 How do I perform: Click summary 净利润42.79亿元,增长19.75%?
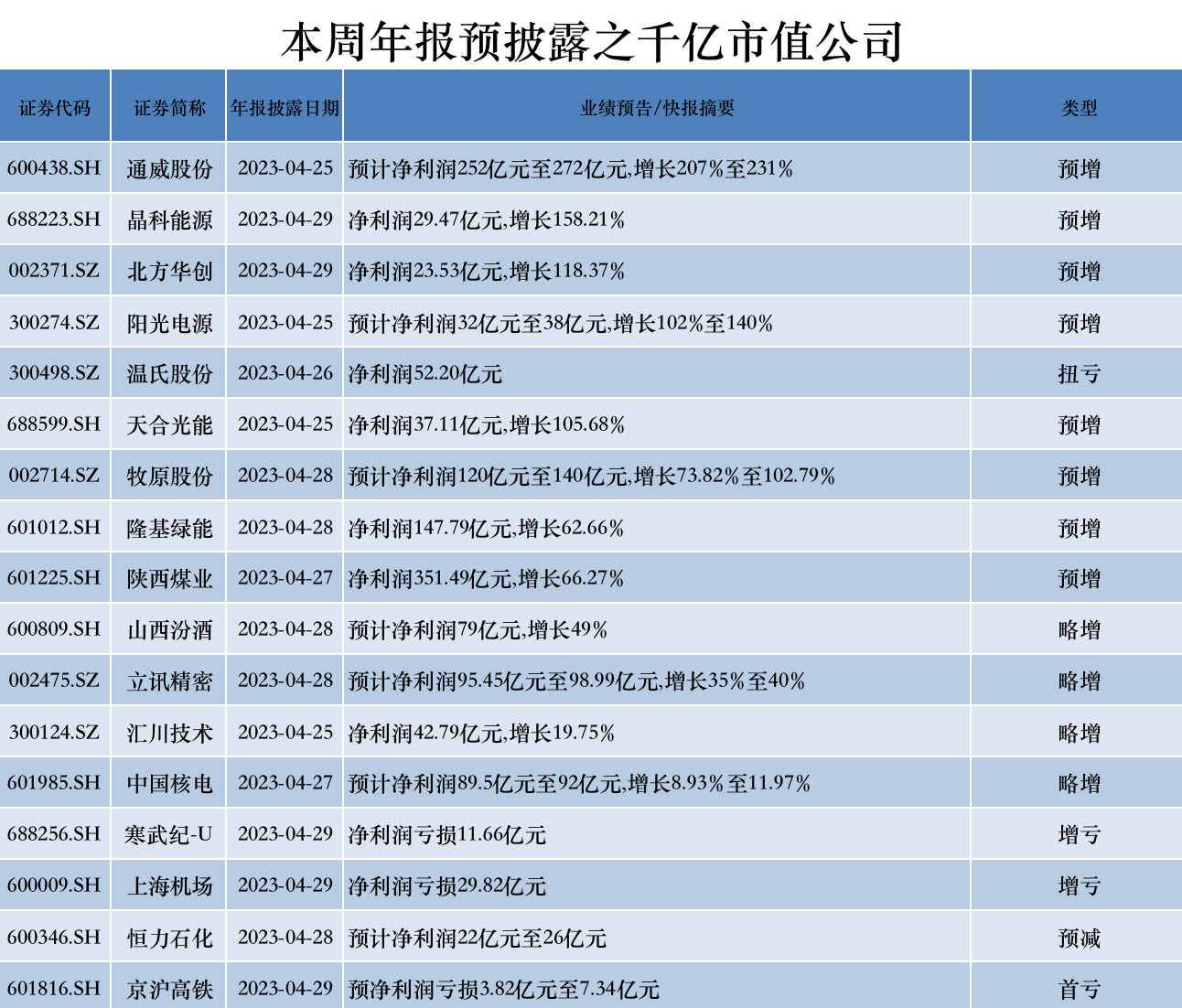pos(482,733)
